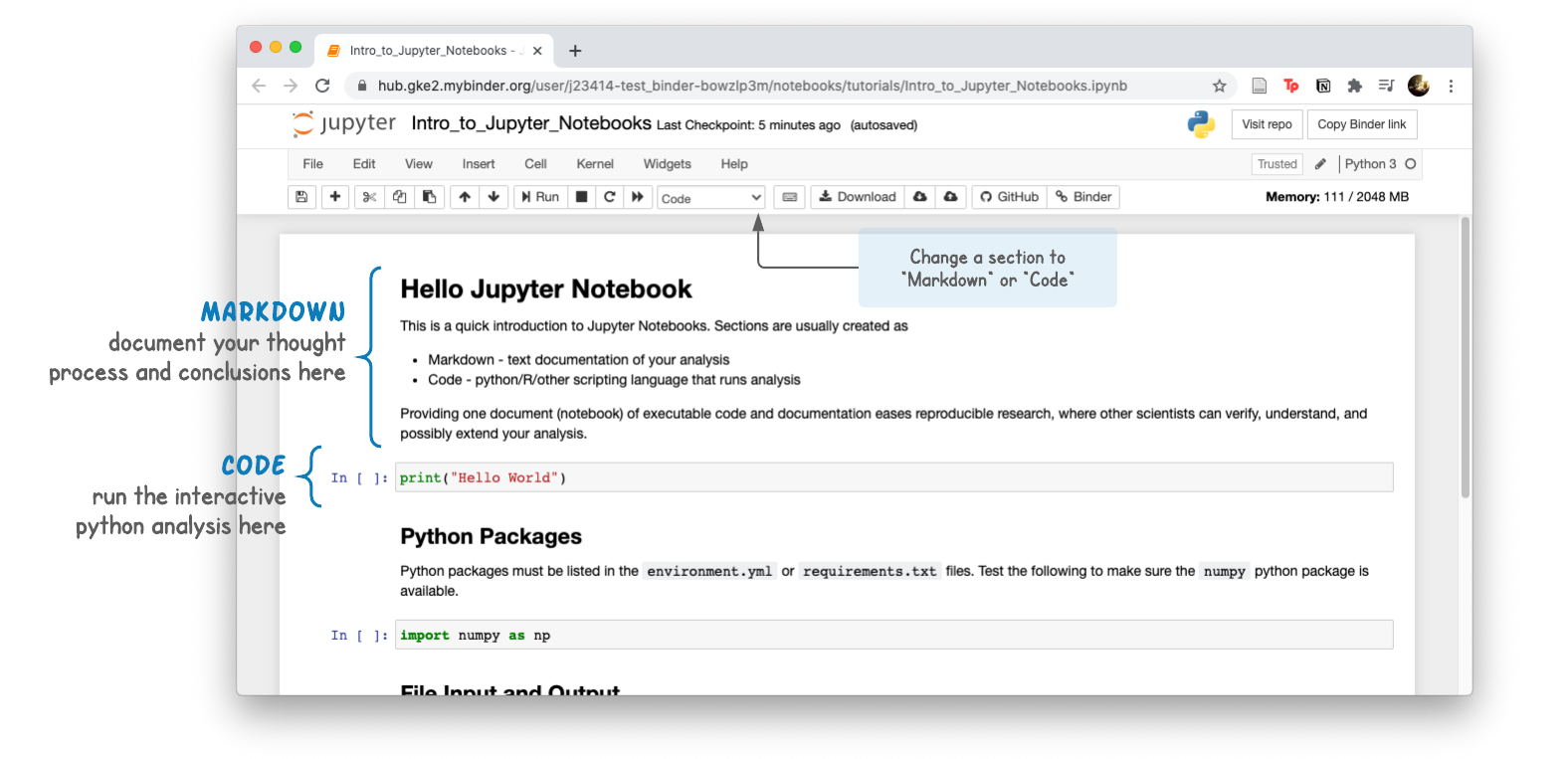Go back in the browser
Viewport: 1568px width, 759px height.
259,86
